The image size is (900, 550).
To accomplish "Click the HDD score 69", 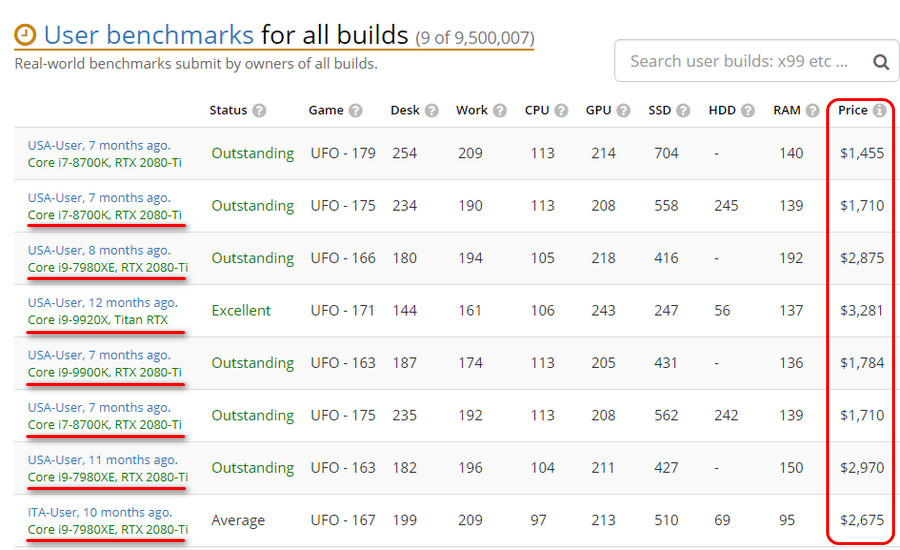I will 722,520.
